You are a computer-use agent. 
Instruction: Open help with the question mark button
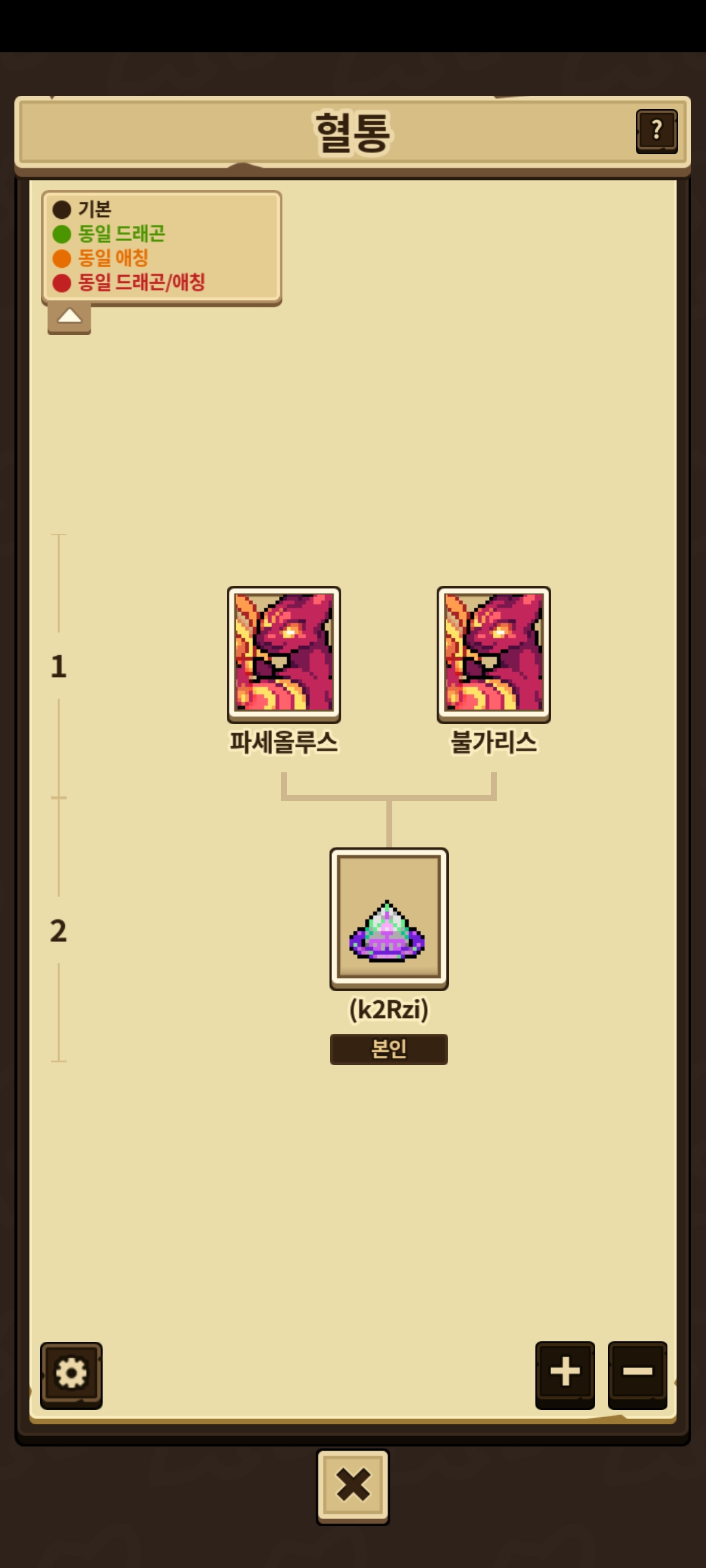pyautogui.click(x=656, y=131)
